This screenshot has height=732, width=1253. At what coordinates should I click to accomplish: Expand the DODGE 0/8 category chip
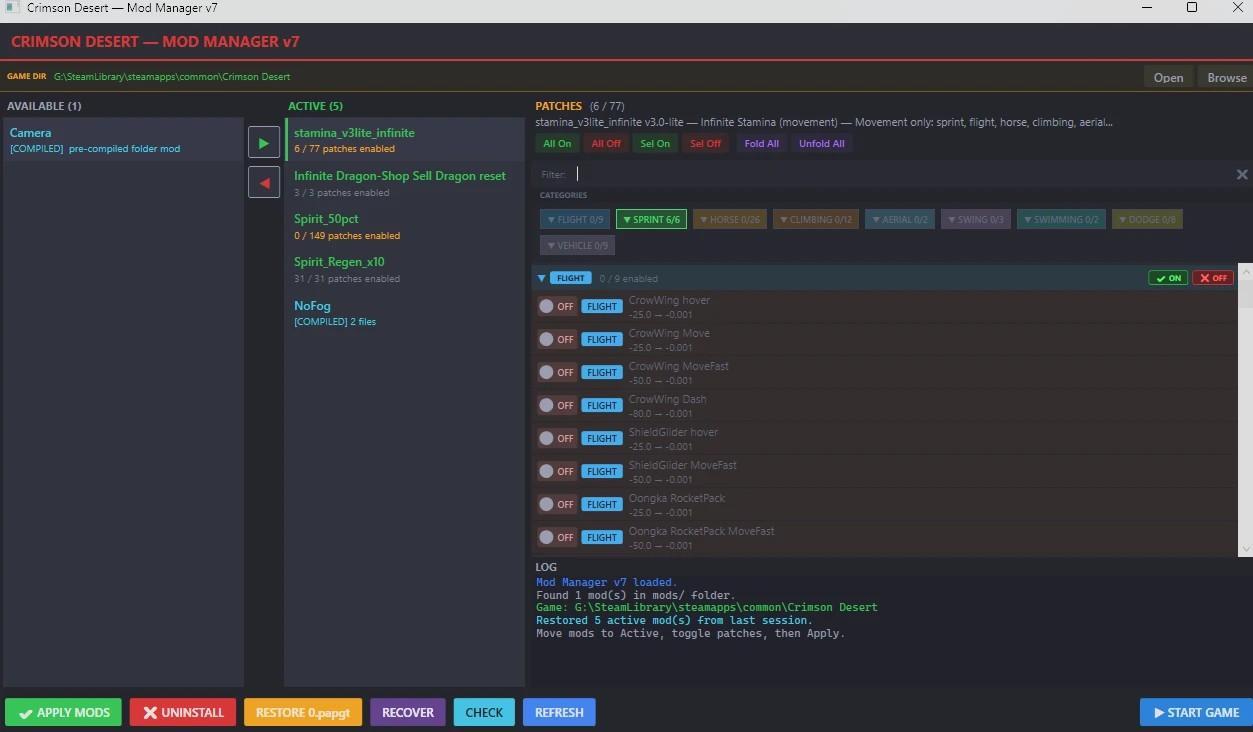pyautogui.click(x=1147, y=219)
